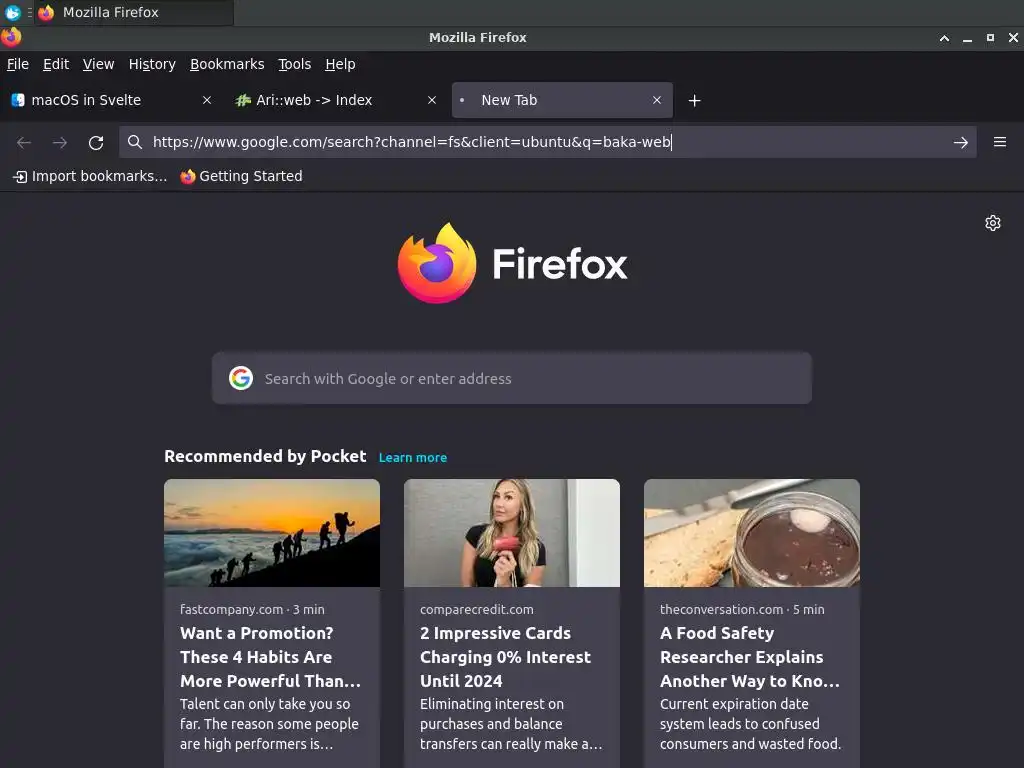Reload the current page
Screen dimensions: 1024x768
tap(96, 142)
